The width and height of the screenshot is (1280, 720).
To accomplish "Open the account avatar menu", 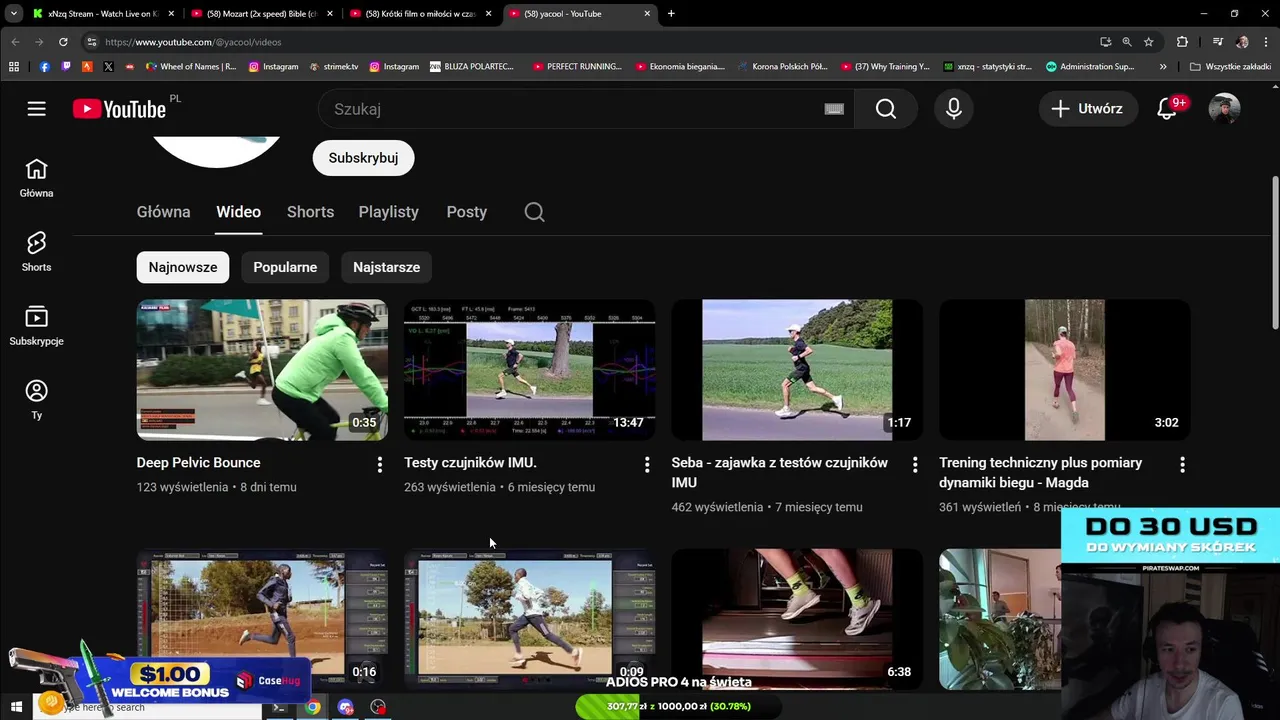I will 1224,109.
